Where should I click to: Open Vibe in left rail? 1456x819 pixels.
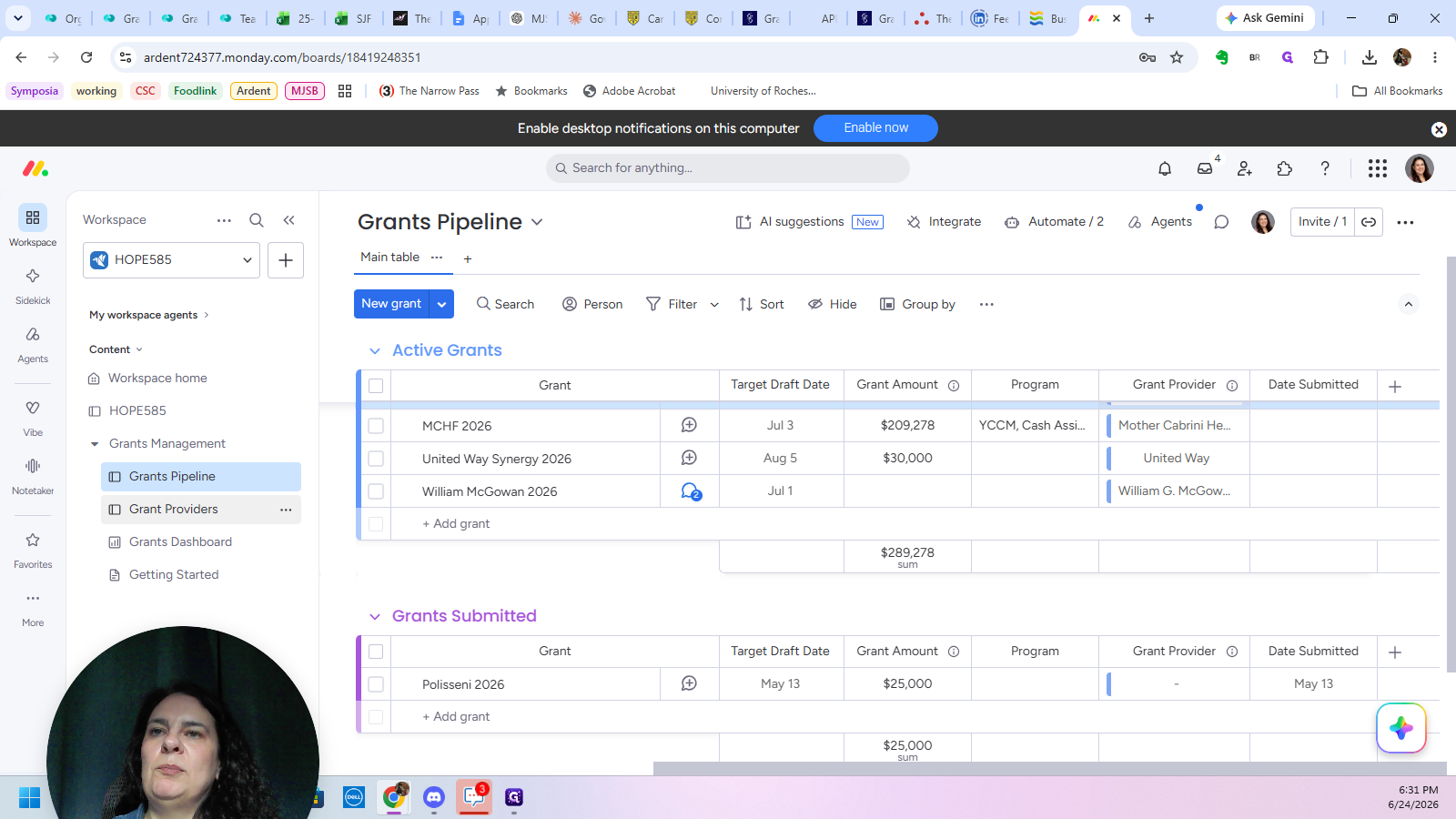(33, 418)
